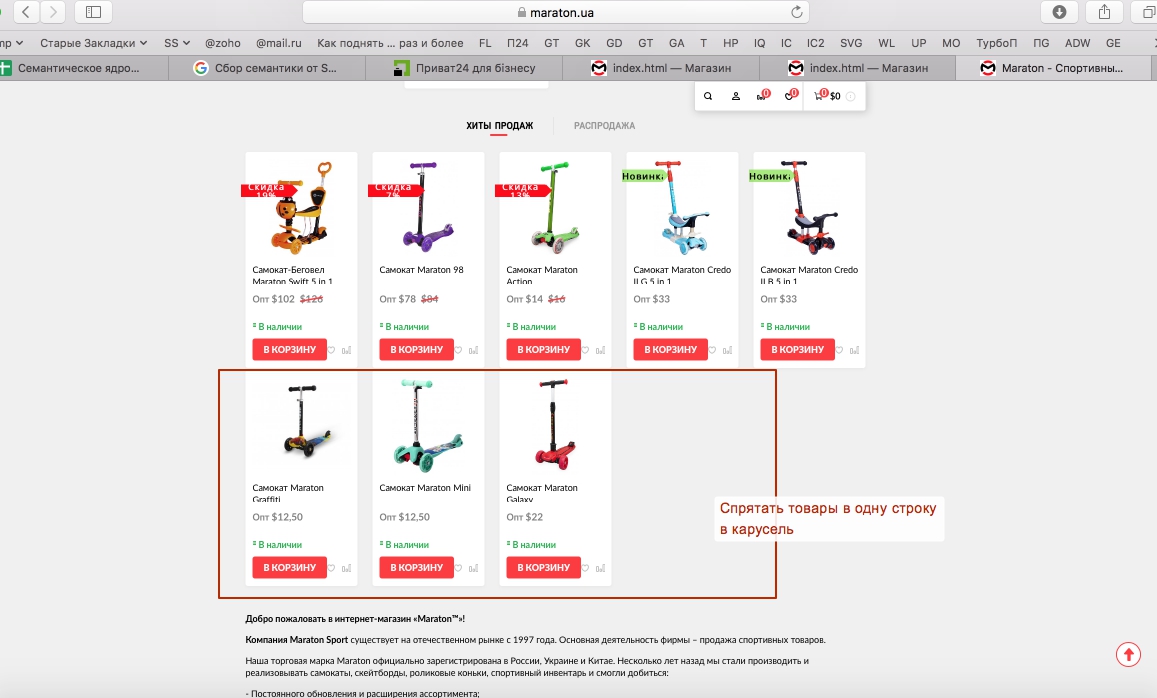Open the user account icon
Screen dimensions: 1157x698
coord(735,97)
